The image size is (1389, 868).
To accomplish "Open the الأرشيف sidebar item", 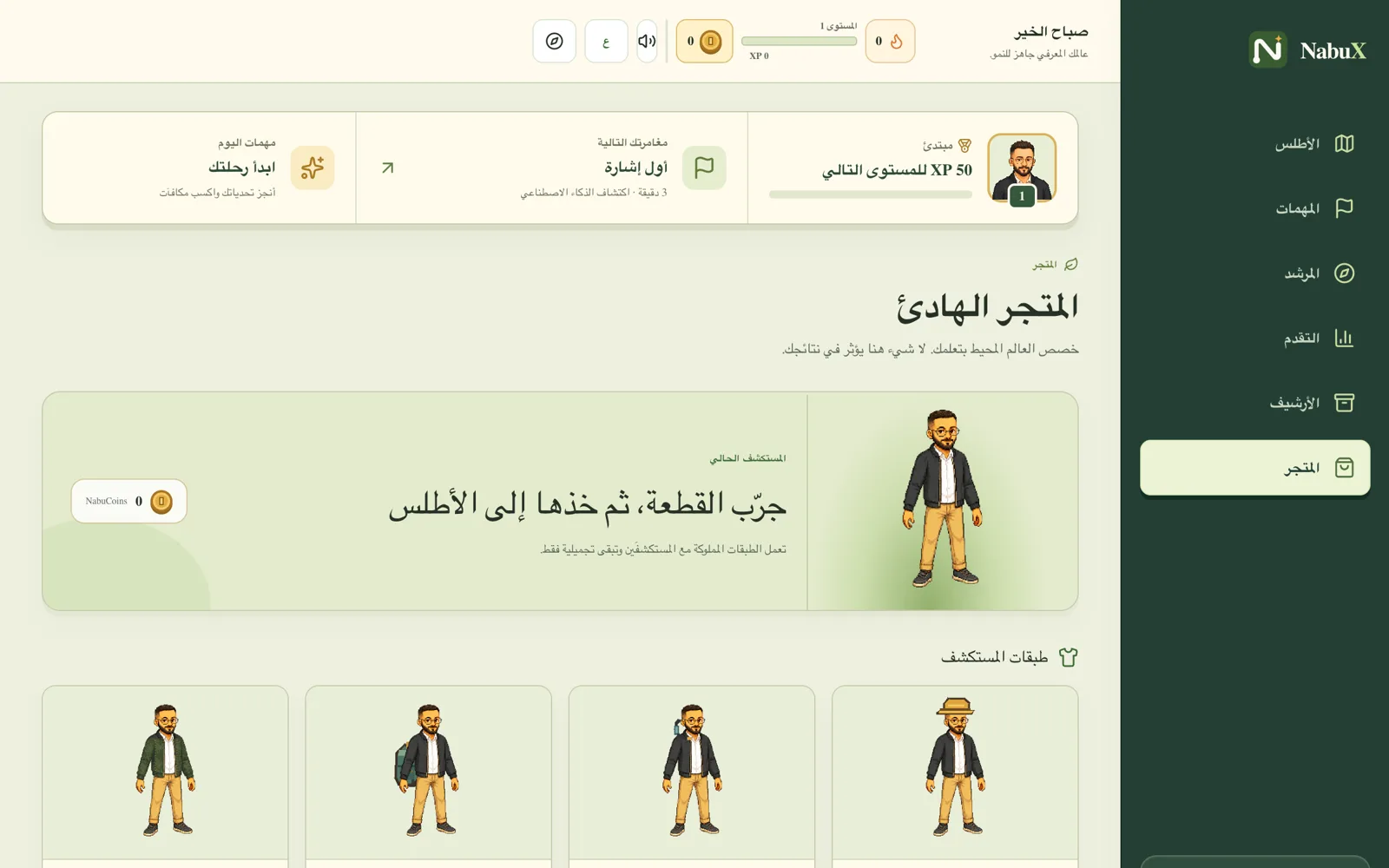I will click(1254, 403).
